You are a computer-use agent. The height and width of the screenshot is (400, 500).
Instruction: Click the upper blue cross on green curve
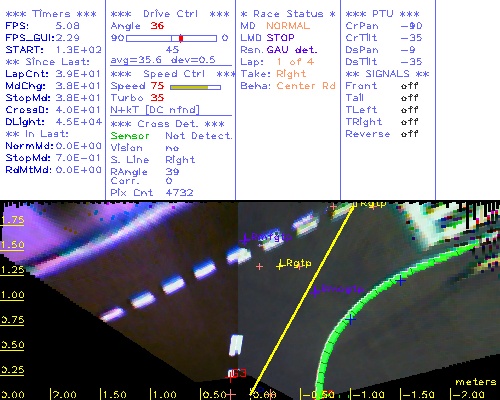(401, 281)
